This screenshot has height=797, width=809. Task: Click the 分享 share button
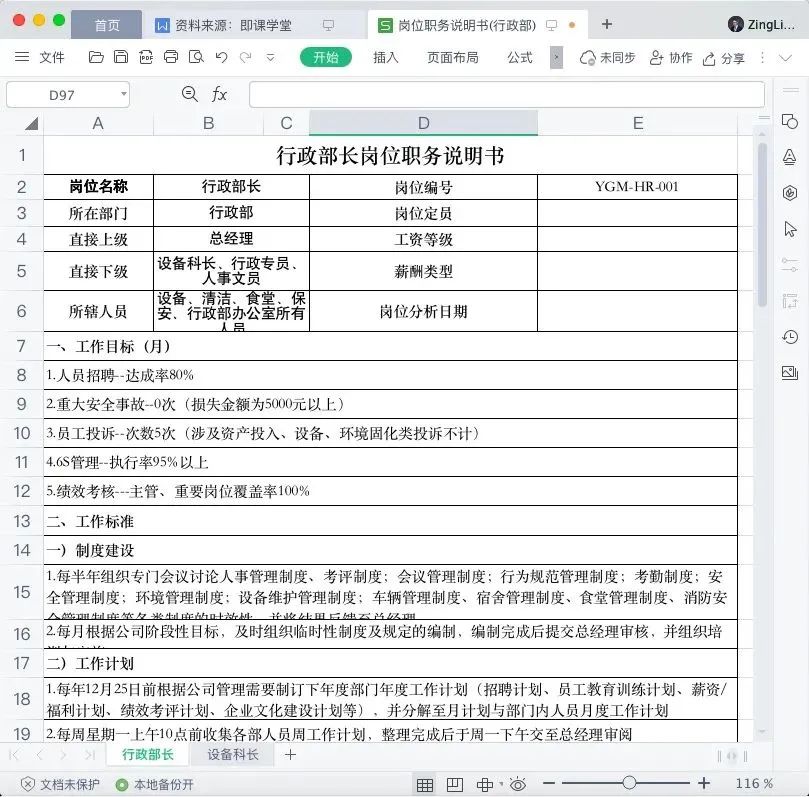click(x=723, y=58)
